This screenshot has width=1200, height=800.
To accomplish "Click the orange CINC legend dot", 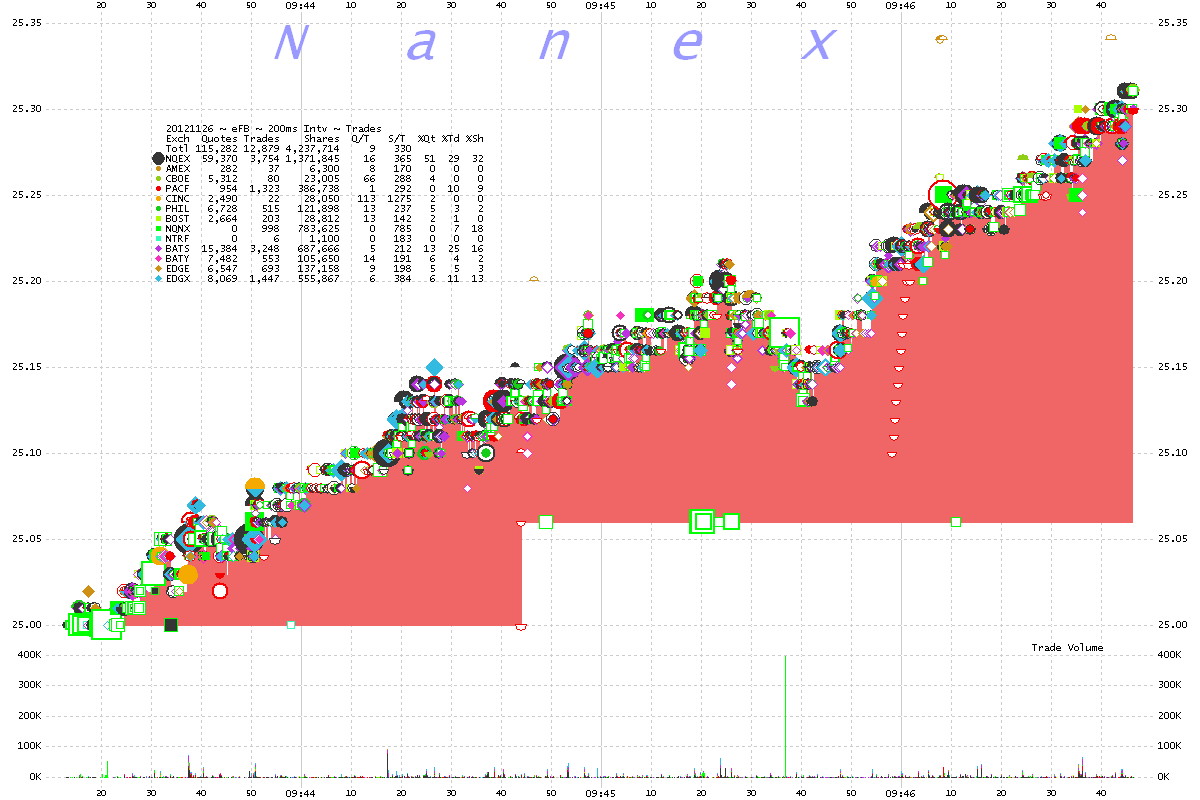I will [x=158, y=198].
